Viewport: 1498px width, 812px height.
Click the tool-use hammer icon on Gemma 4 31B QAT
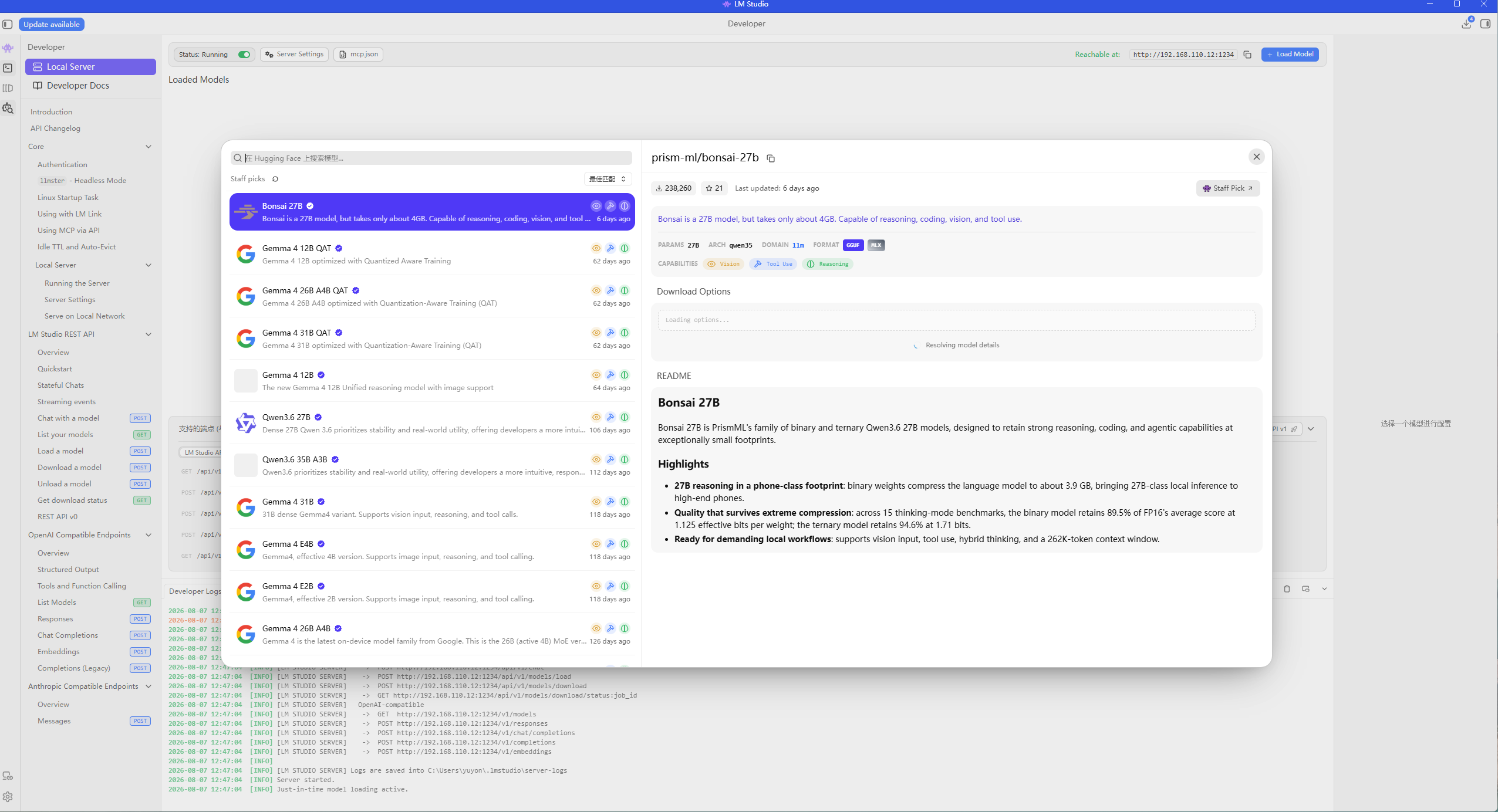610,333
